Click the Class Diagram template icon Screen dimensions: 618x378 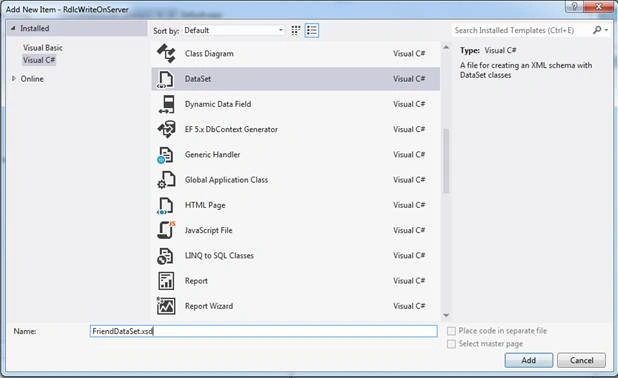pos(166,53)
